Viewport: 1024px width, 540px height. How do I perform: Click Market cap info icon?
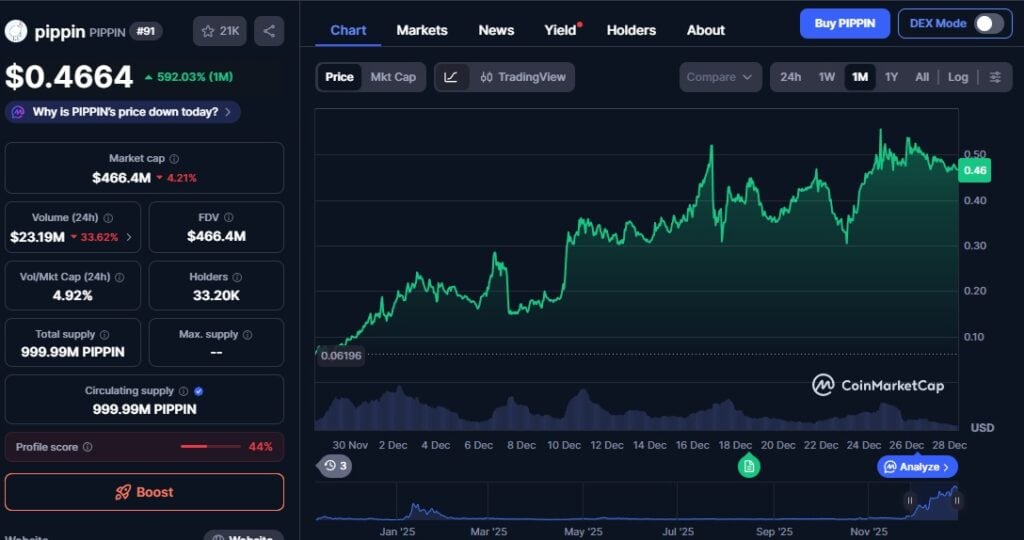(174, 159)
